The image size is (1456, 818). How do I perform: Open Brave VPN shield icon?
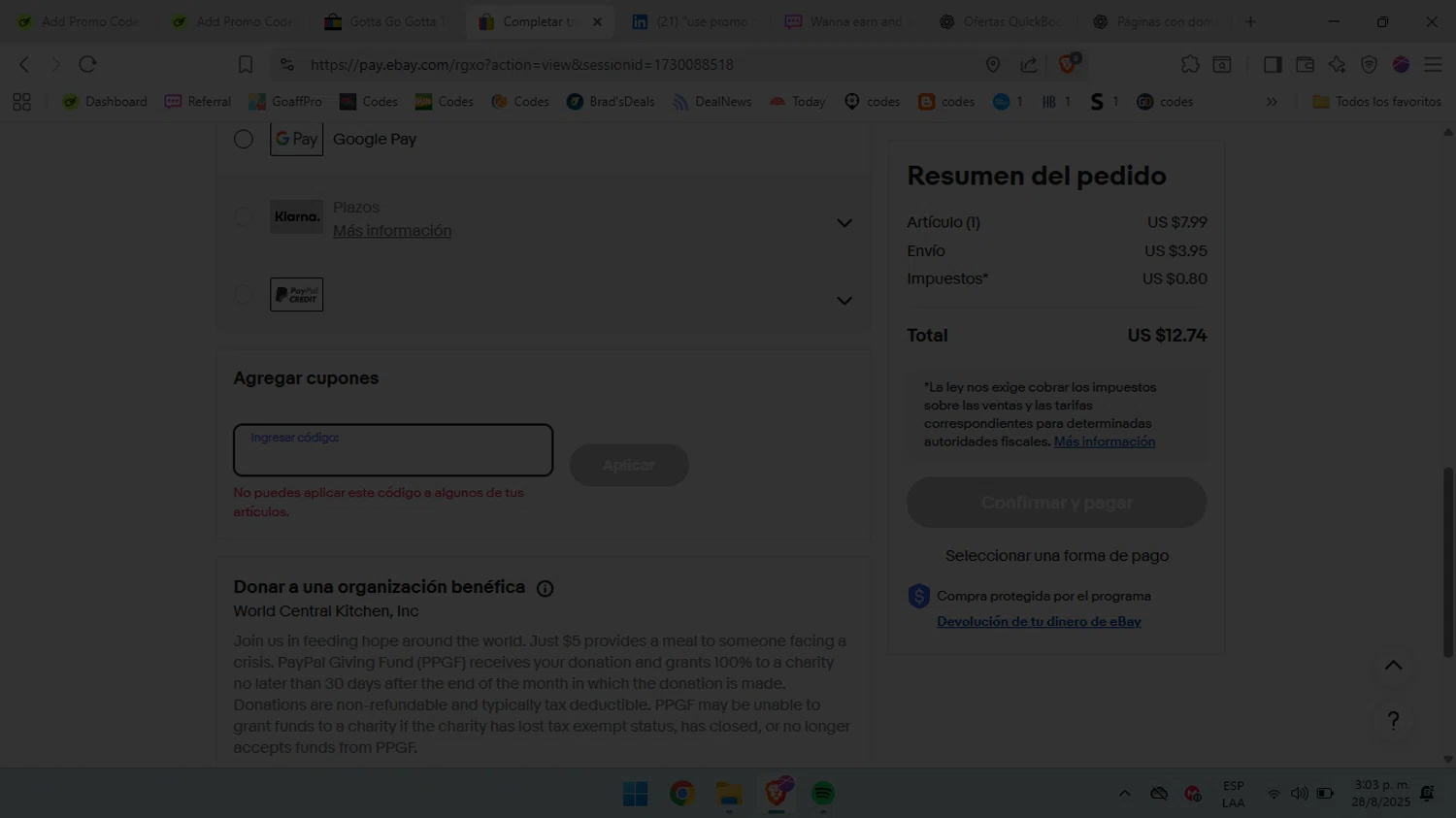(x=1369, y=64)
